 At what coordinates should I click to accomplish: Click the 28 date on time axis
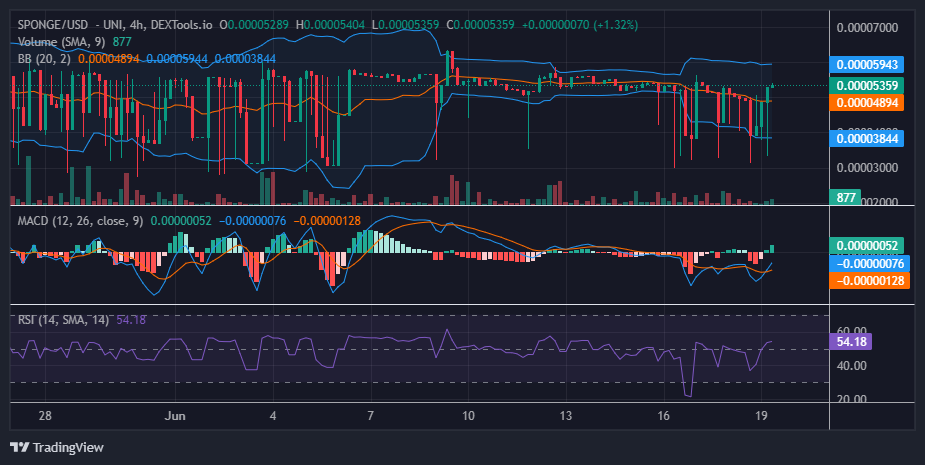pos(45,416)
